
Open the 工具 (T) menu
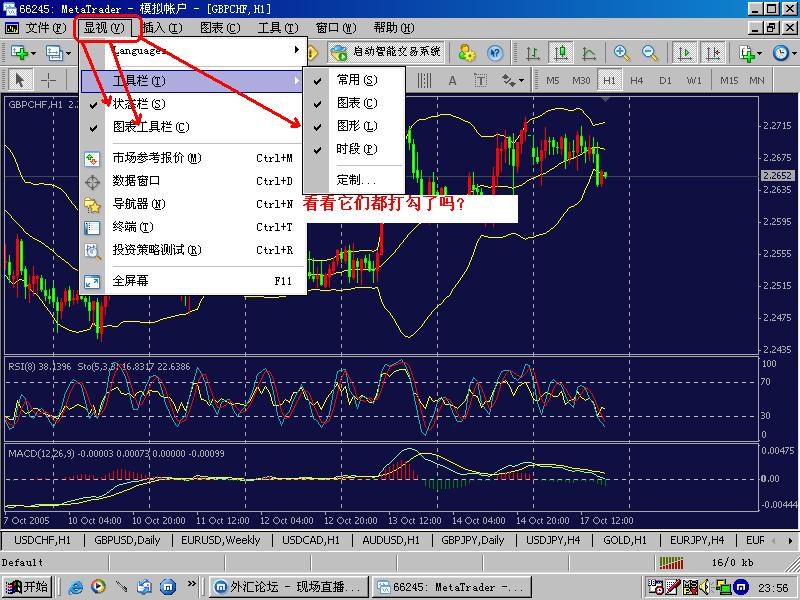(278, 28)
